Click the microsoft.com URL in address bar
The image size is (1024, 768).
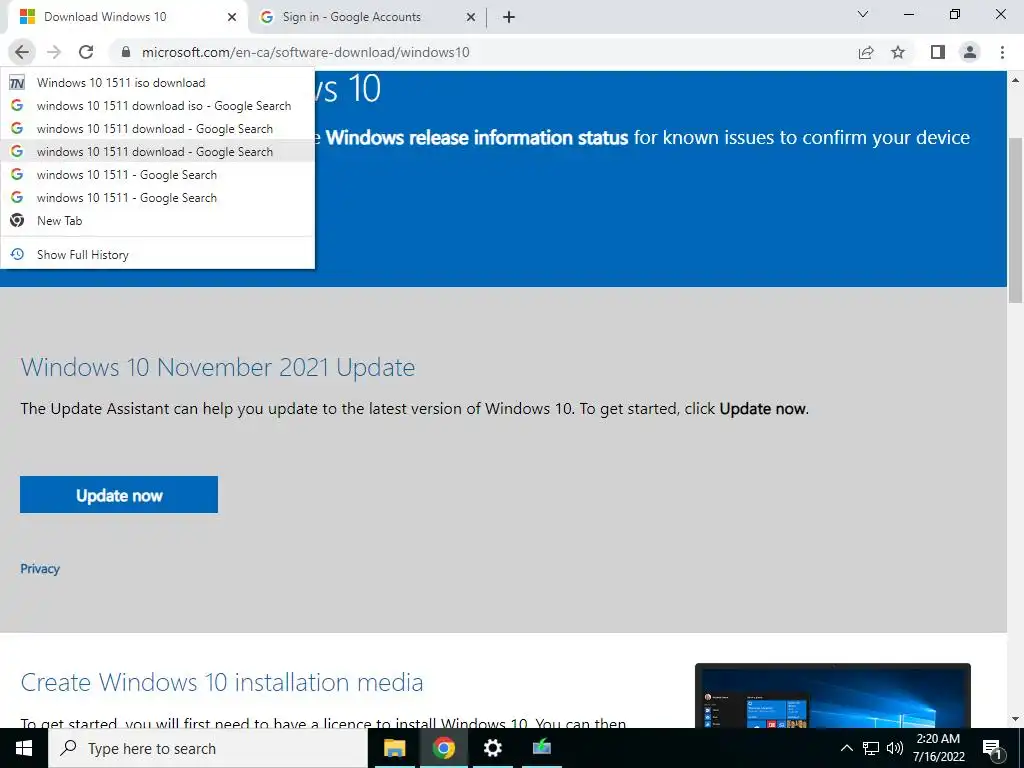point(306,52)
